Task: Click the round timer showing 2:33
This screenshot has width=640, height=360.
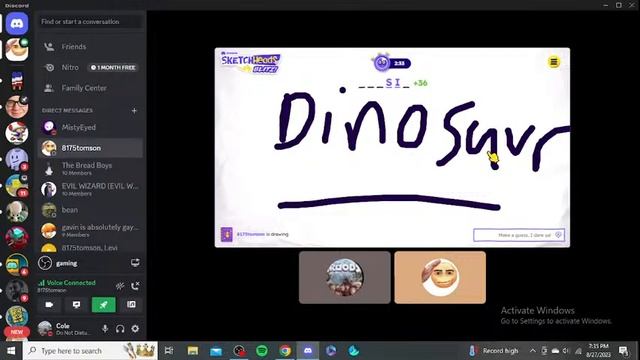Action: click(x=392, y=63)
